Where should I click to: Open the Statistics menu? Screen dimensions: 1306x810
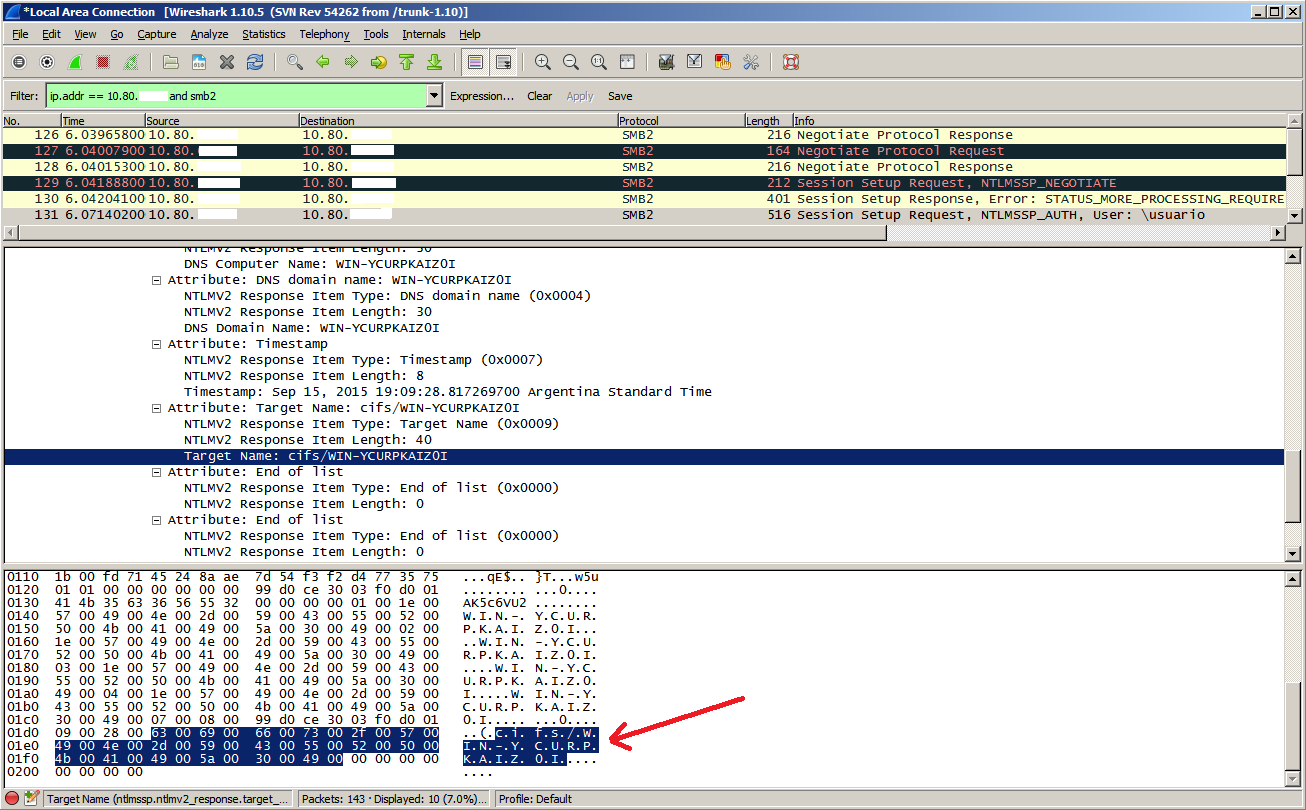pos(263,34)
